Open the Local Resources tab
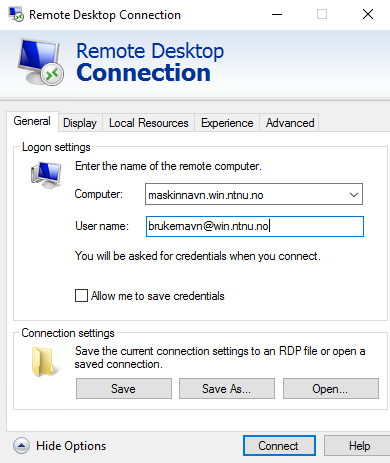The width and height of the screenshot is (390, 463). pyautogui.click(x=149, y=123)
